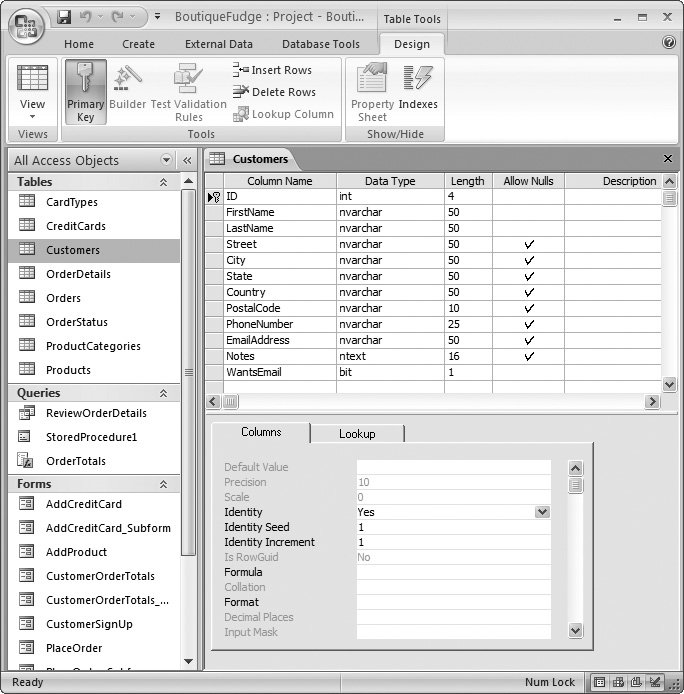The height and width of the screenshot is (694, 684).
Task: Click the Identity Seed value field
Action: pos(453,527)
